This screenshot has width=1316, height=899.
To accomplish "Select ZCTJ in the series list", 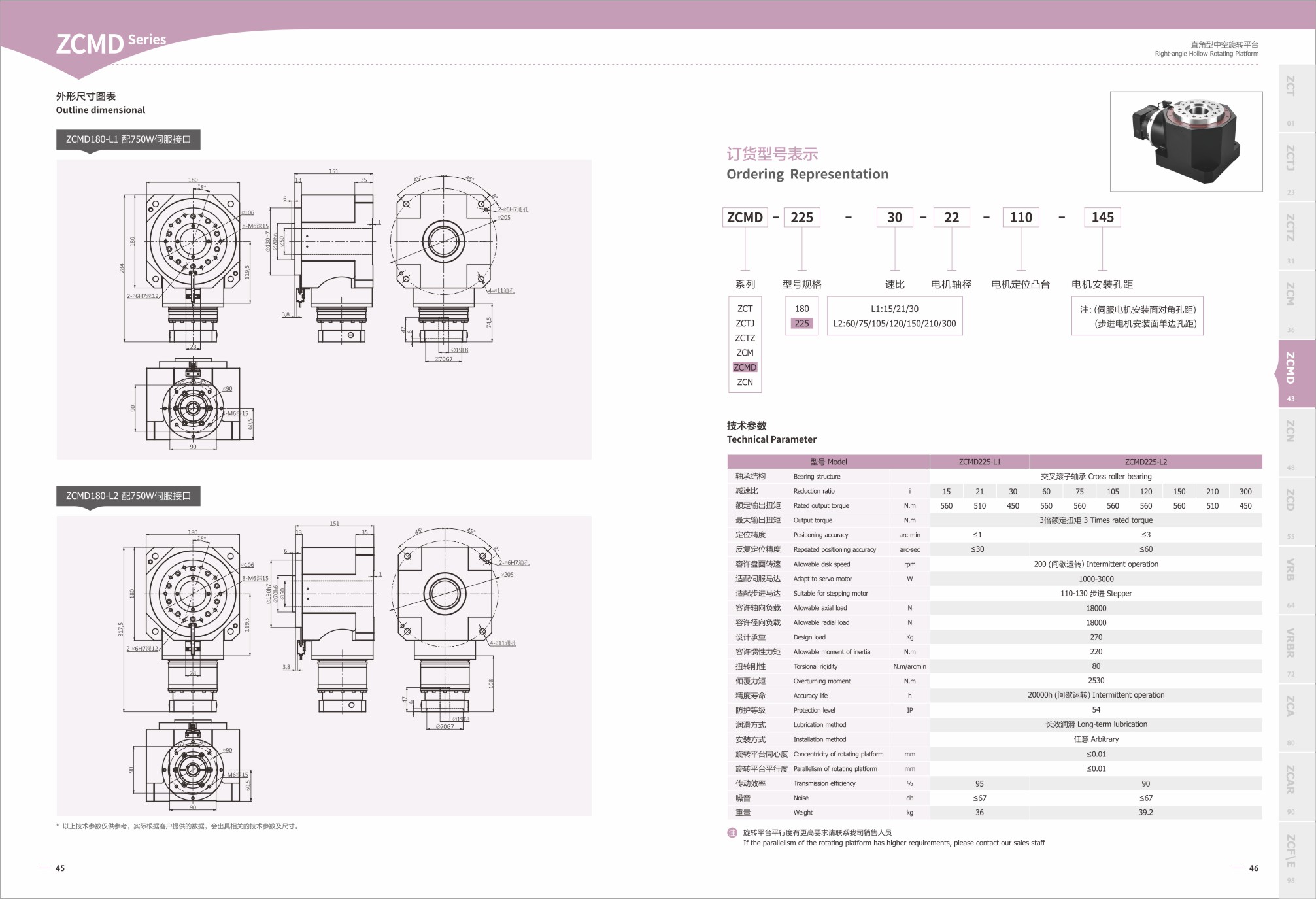I will pyautogui.click(x=745, y=323).
